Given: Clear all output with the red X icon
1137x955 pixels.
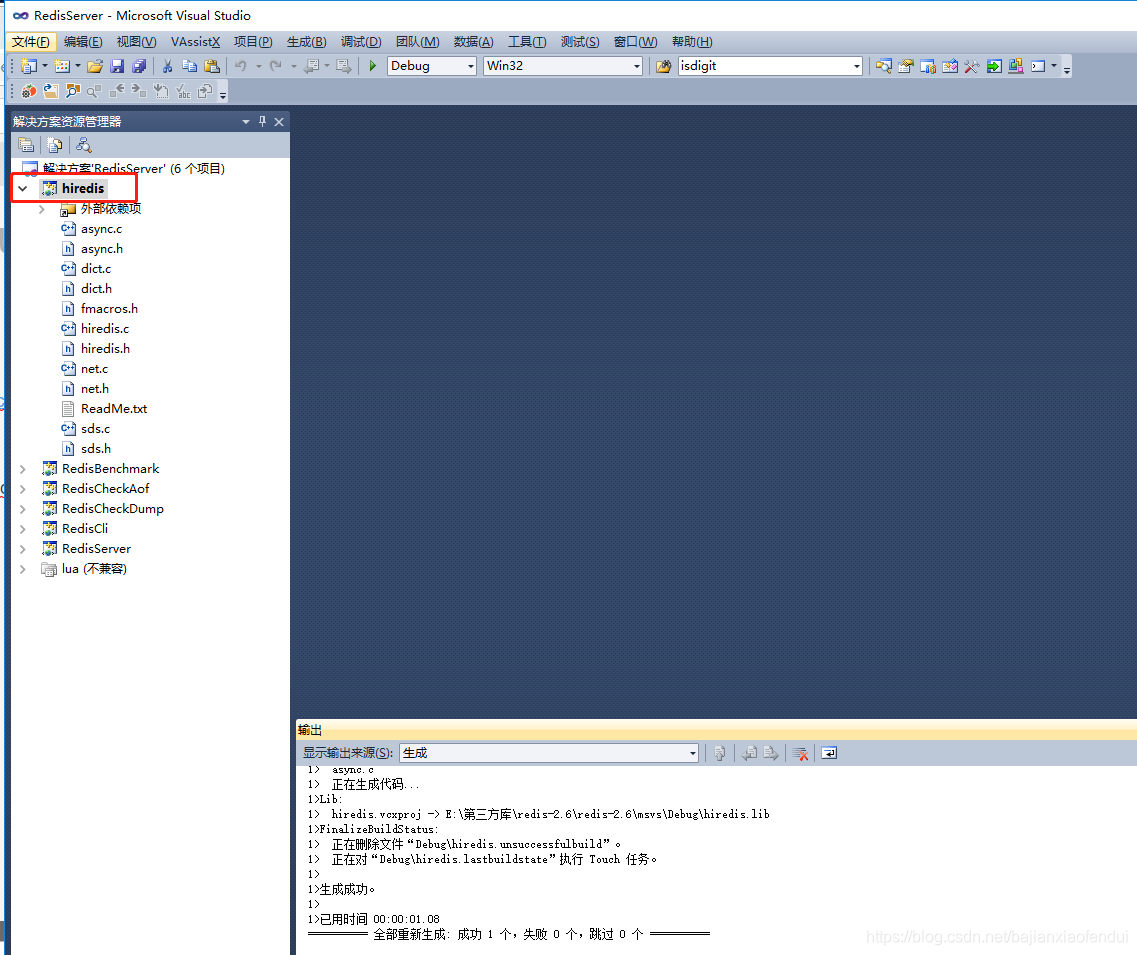Looking at the screenshot, I should 801,753.
